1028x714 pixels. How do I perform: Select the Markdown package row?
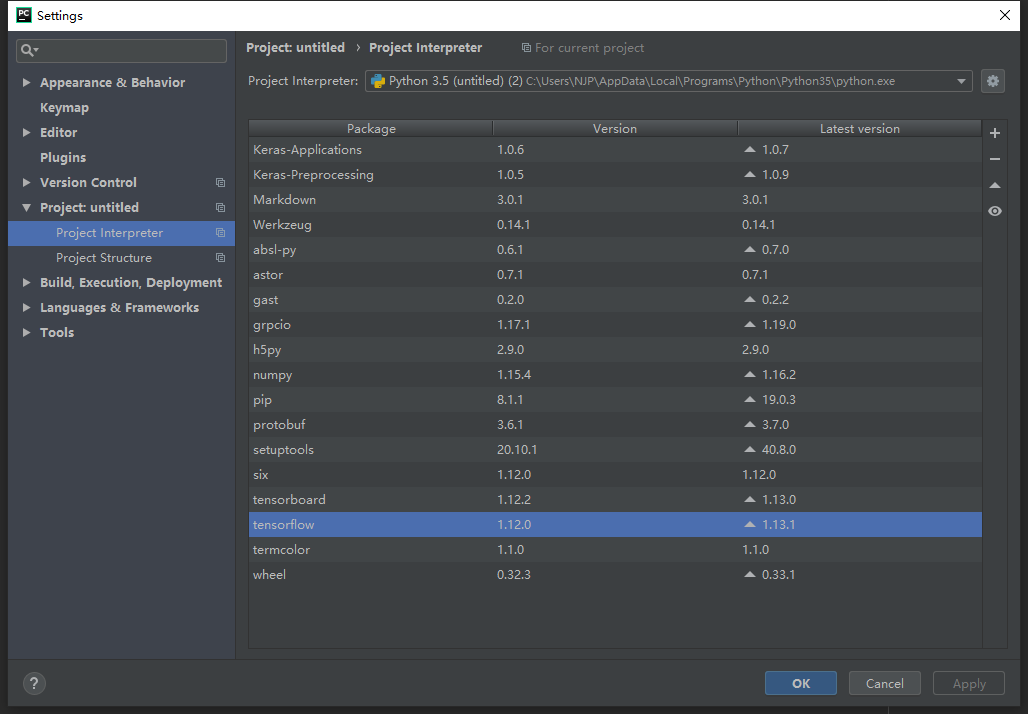tap(615, 199)
